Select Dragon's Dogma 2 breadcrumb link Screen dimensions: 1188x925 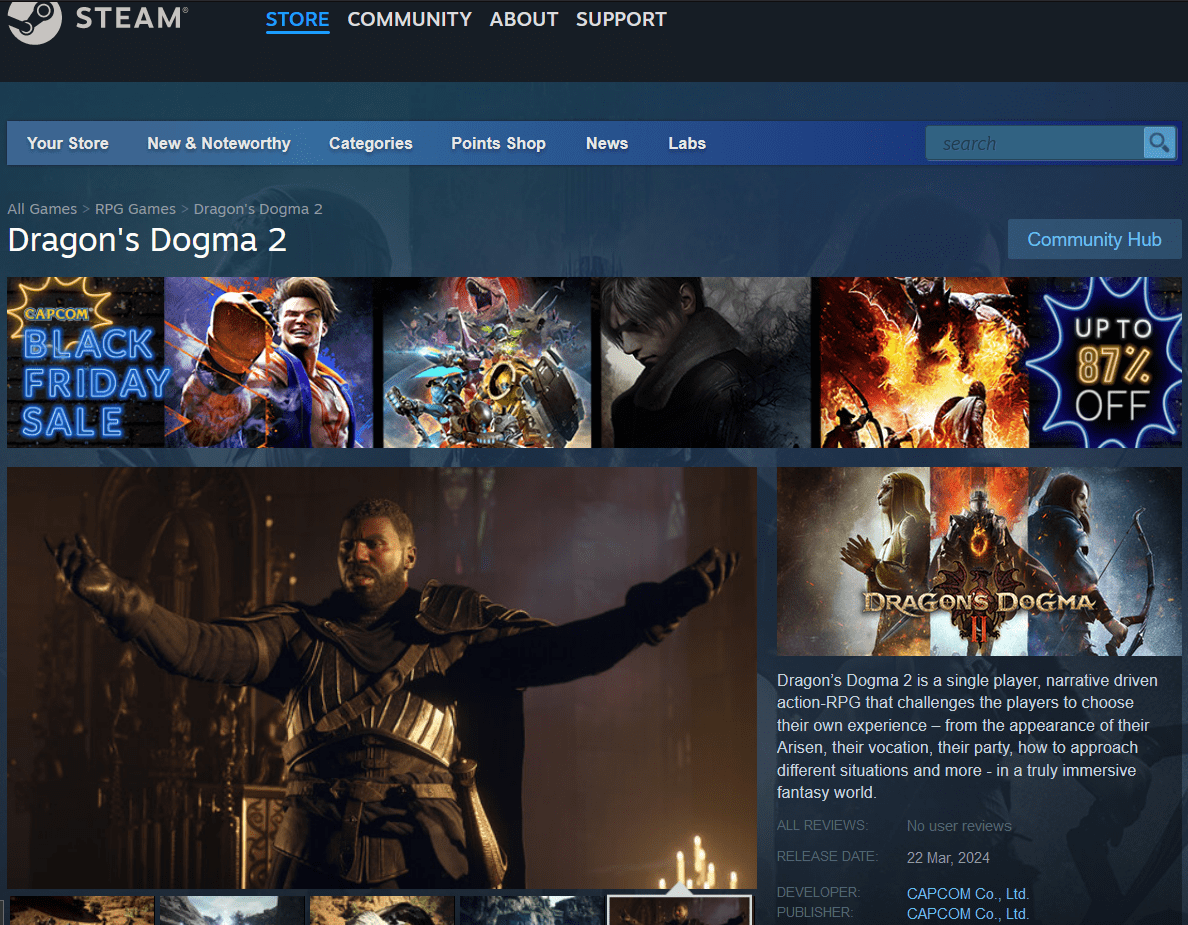[258, 209]
